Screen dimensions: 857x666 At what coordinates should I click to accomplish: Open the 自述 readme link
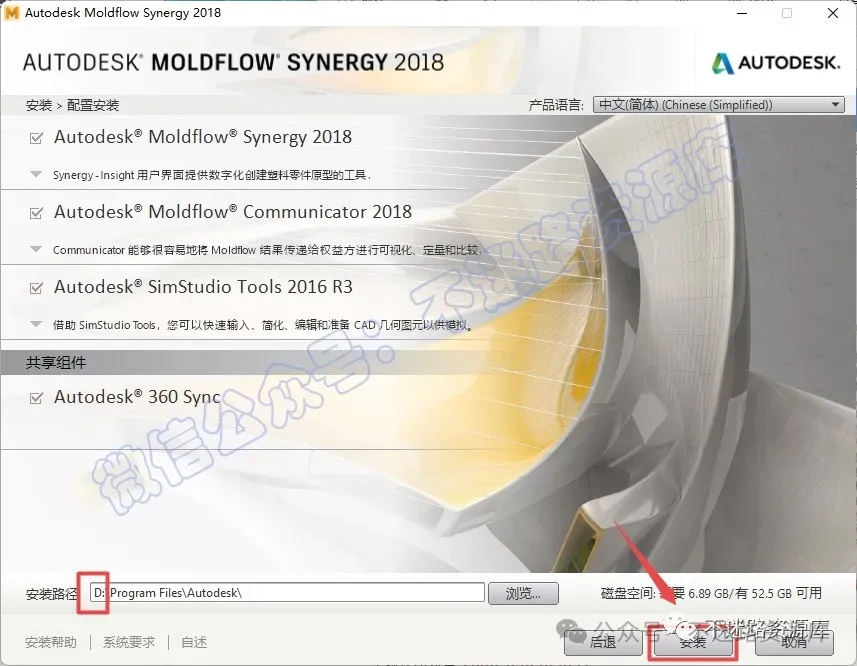[194, 642]
